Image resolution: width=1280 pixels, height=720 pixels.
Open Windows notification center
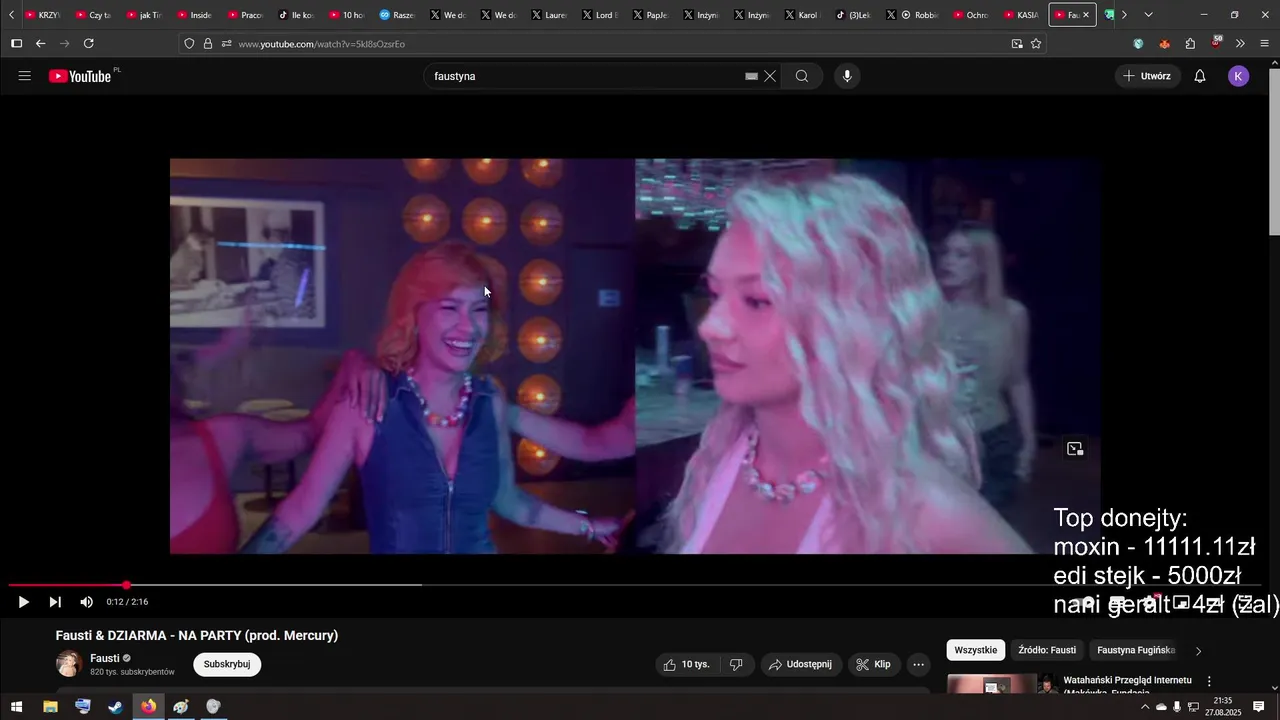pyautogui.click(x=1259, y=706)
